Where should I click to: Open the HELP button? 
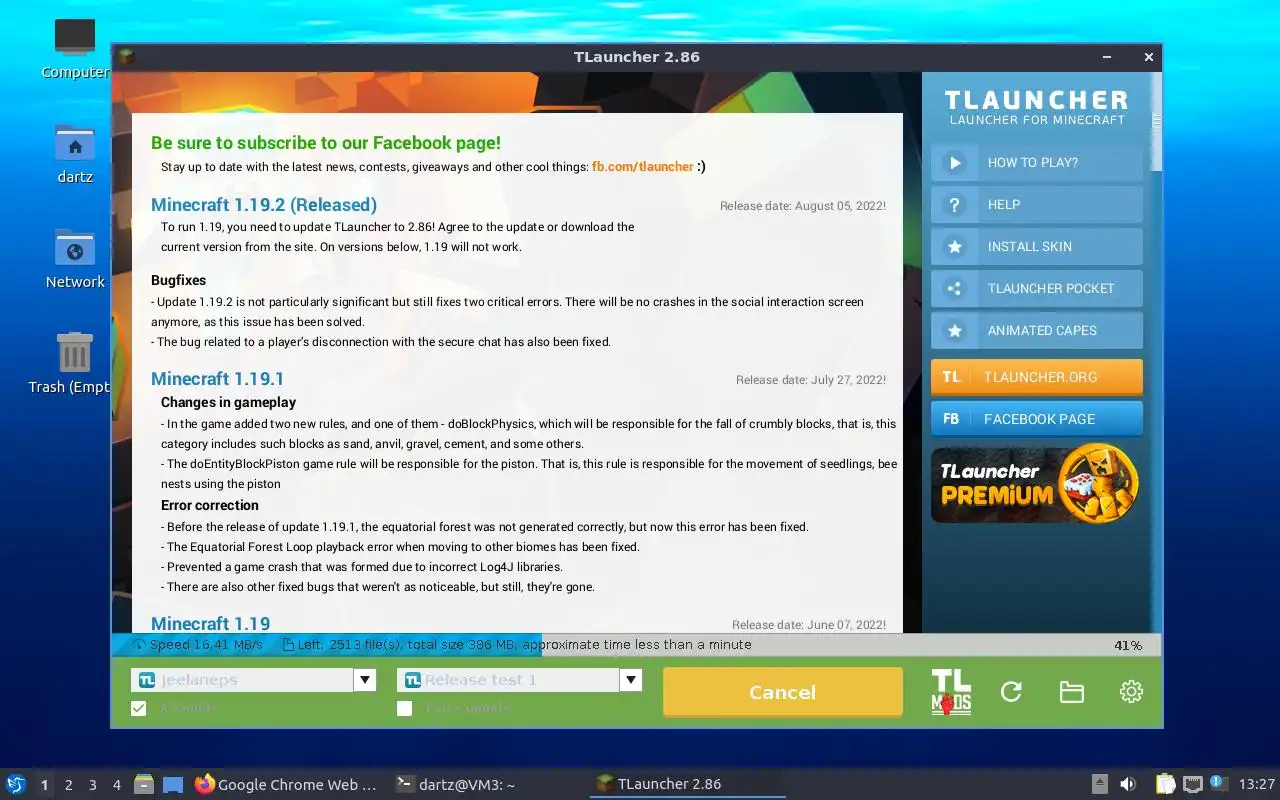point(1037,205)
